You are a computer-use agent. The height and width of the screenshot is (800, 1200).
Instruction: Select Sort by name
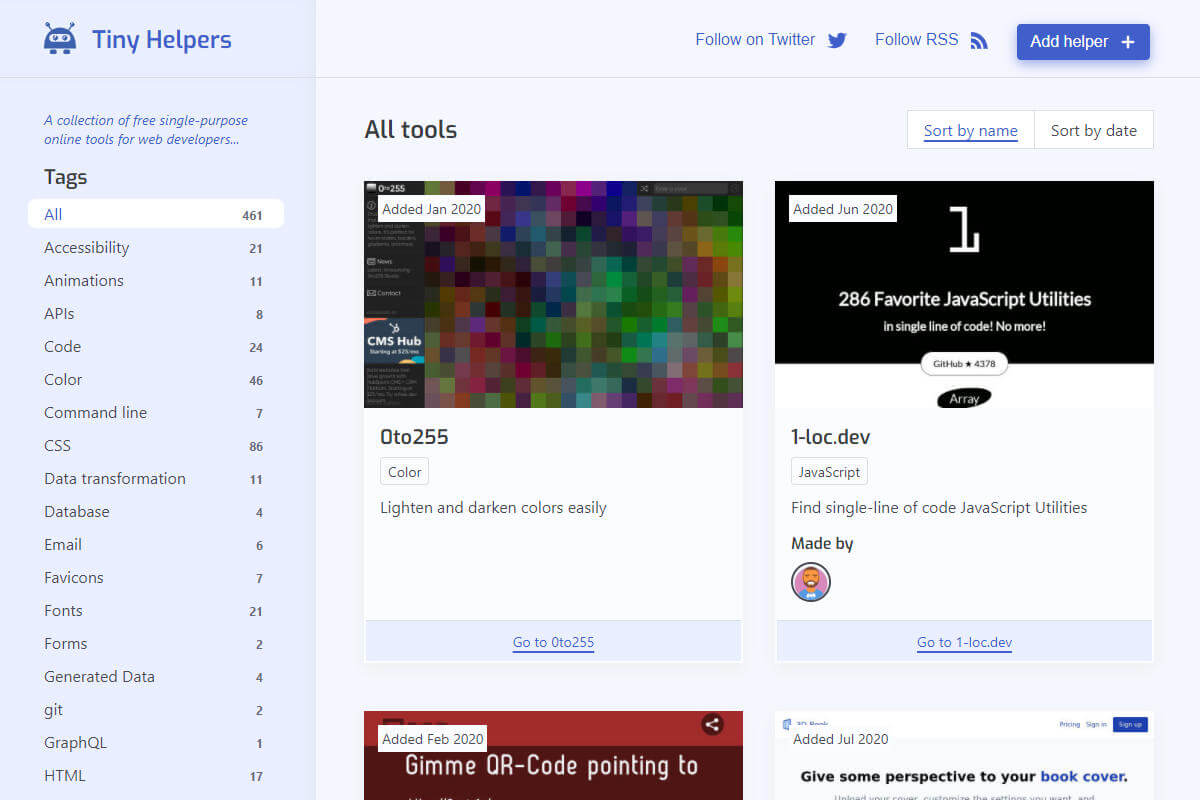[x=970, y=130]
